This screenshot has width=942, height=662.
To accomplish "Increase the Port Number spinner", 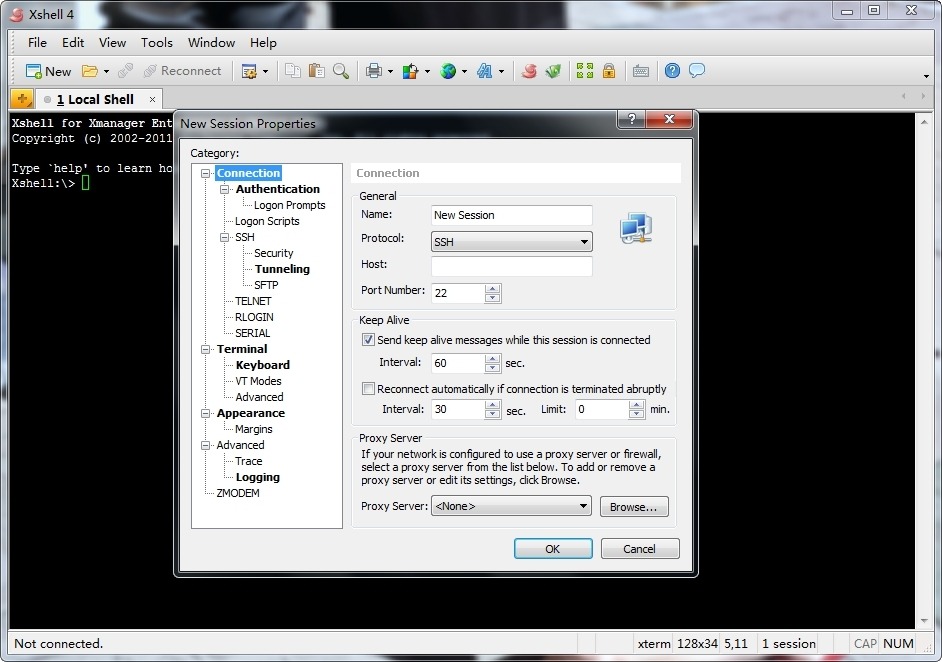I will click(x=493, y=288).
